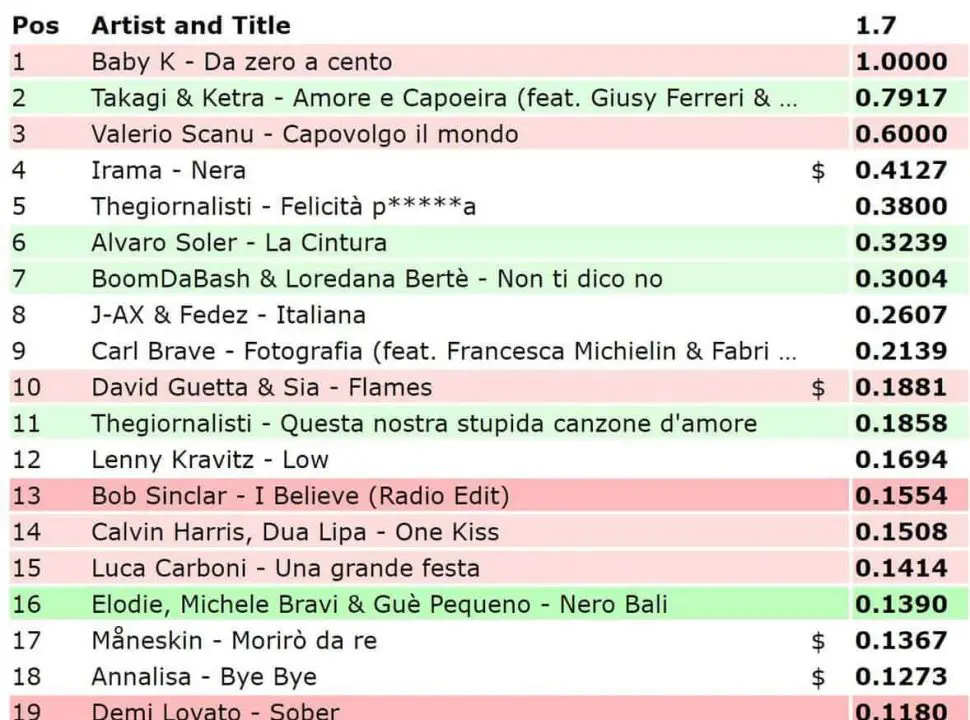Click the '1.7' column header
Image resolution: width=970 pixels, height=720 pixels.
pyautogui.click(x=876, y=26)
